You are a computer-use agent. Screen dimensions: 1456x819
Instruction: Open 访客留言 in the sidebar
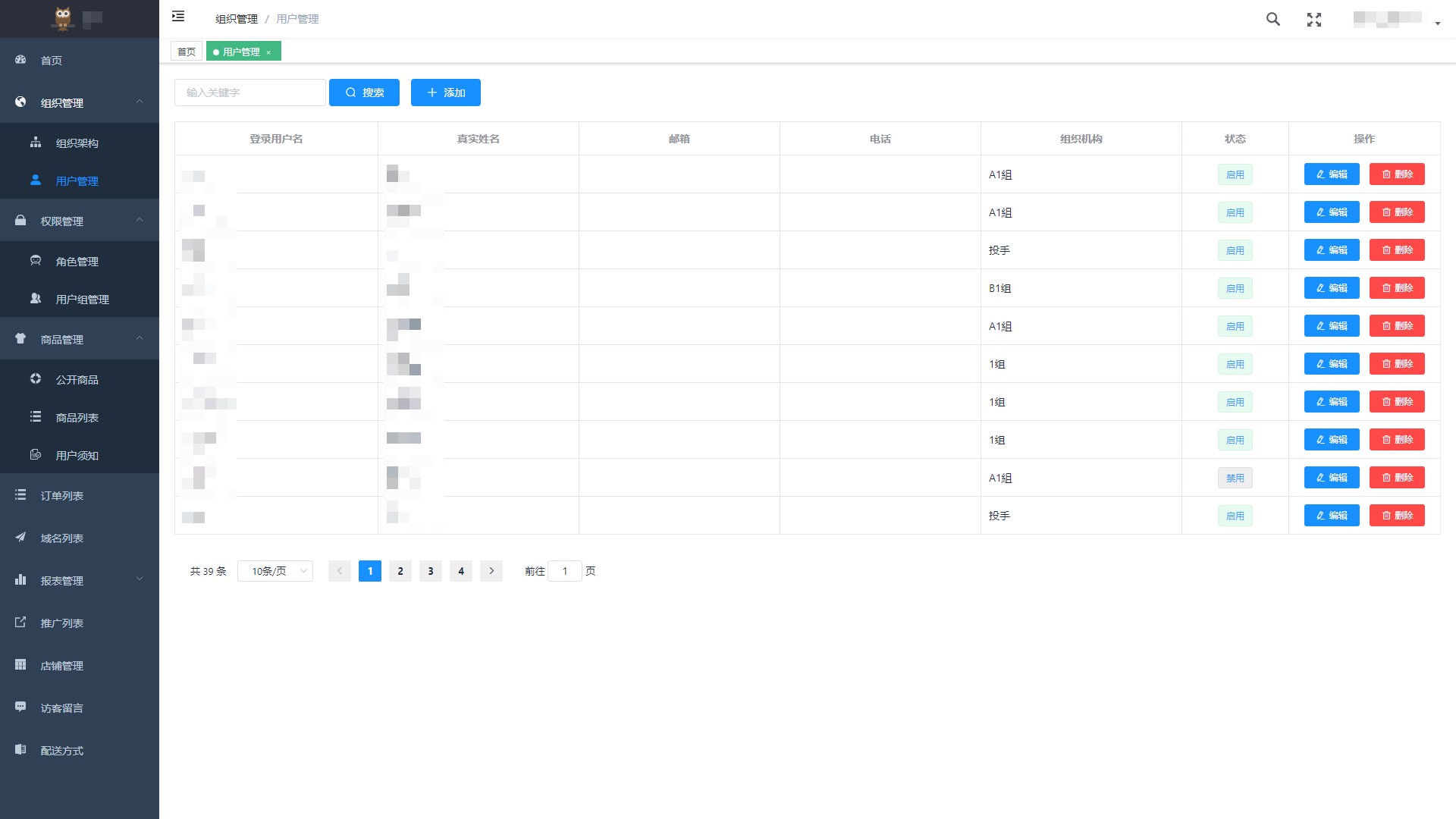click(61, 708)
